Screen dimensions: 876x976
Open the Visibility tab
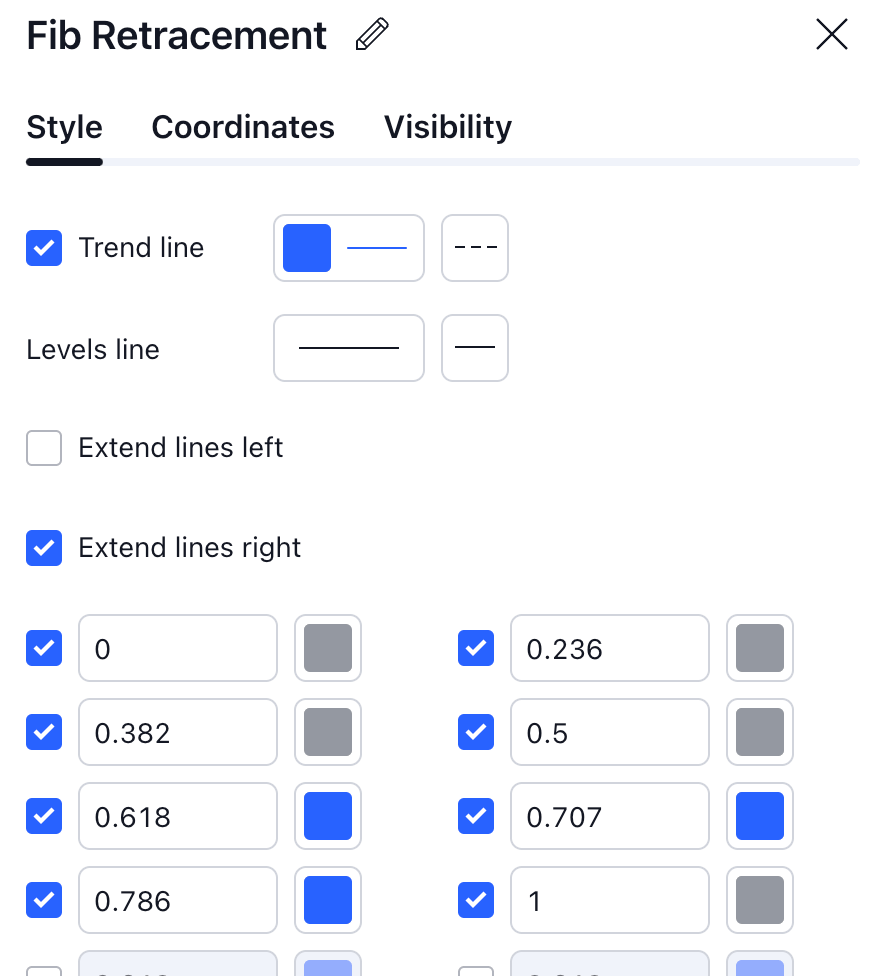(447, 127)
